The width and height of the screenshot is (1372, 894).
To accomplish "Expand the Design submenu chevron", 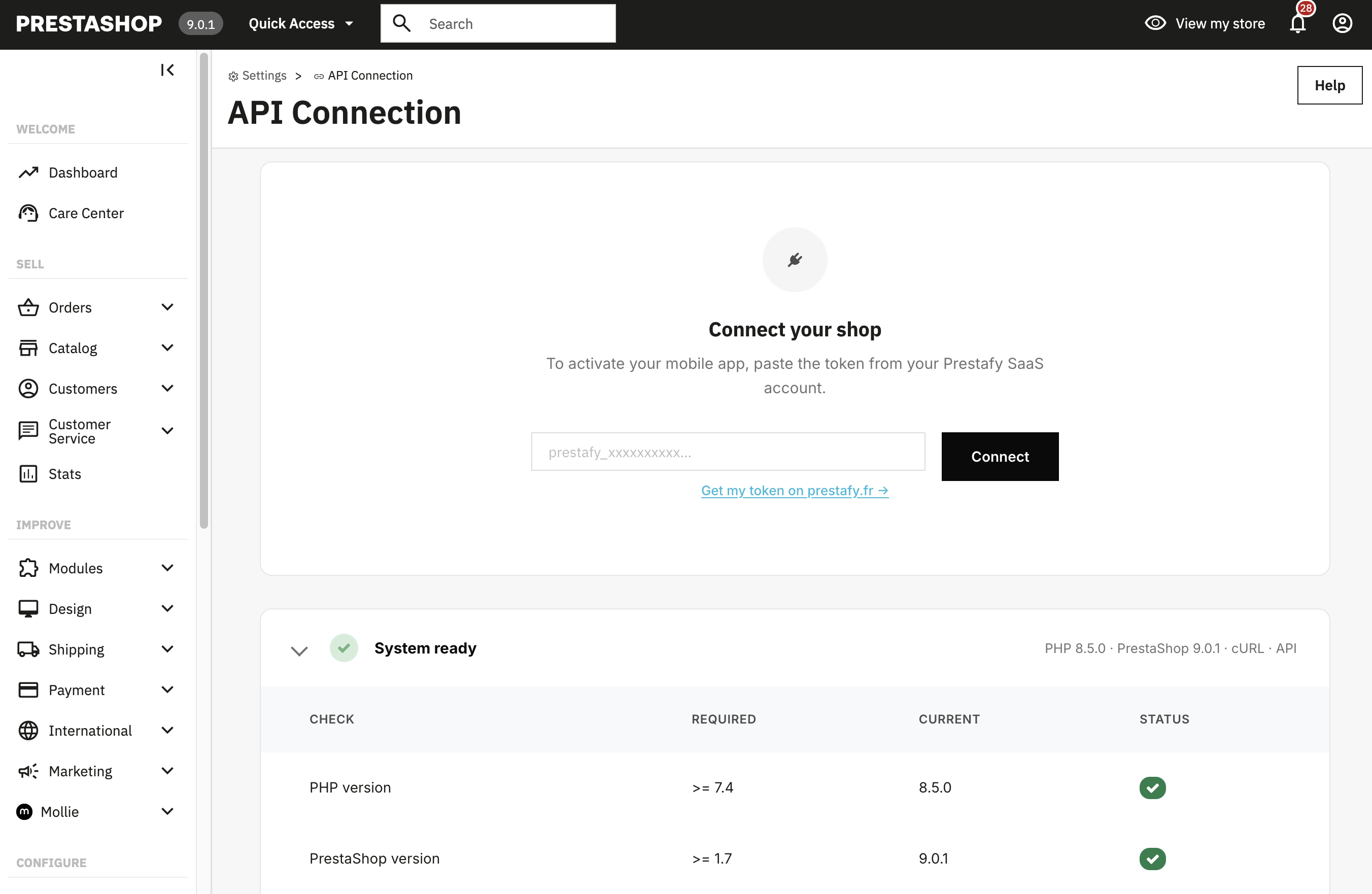I will coord(167,608).
